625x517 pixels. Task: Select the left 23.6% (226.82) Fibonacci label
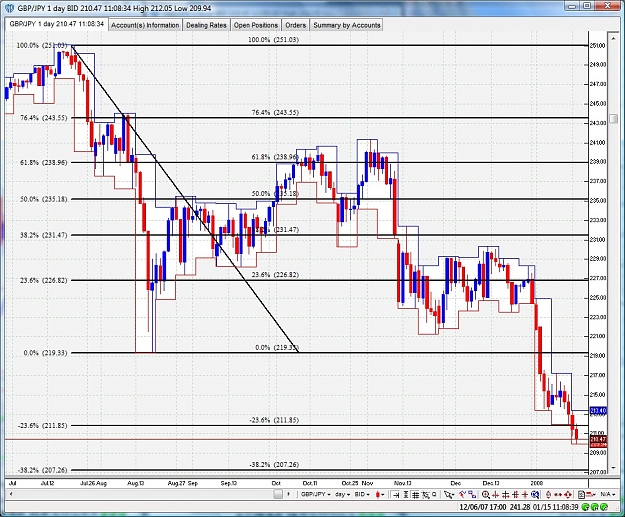pos(43,281)
